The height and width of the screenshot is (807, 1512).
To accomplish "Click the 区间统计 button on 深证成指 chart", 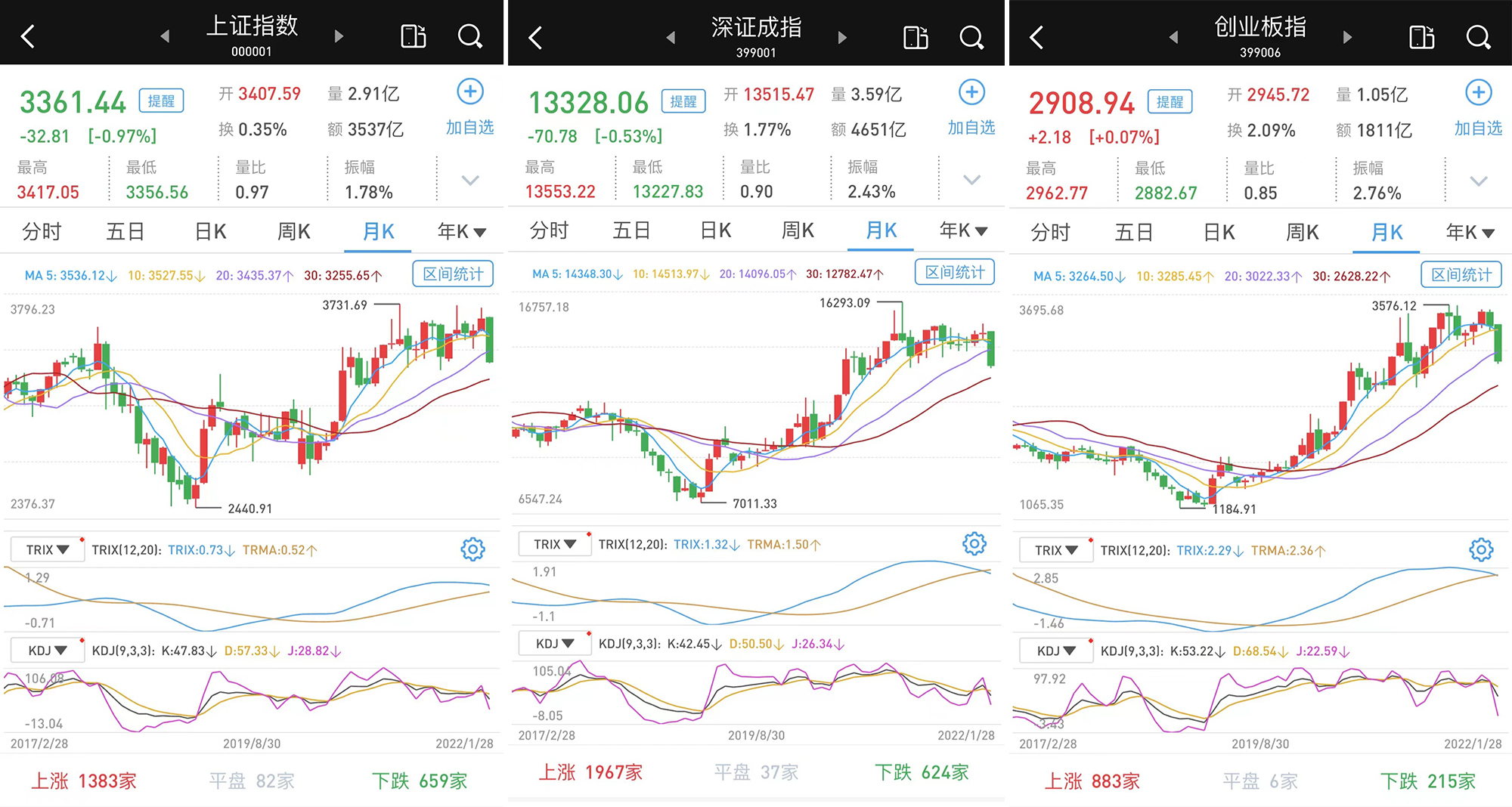I will (954, 272).
